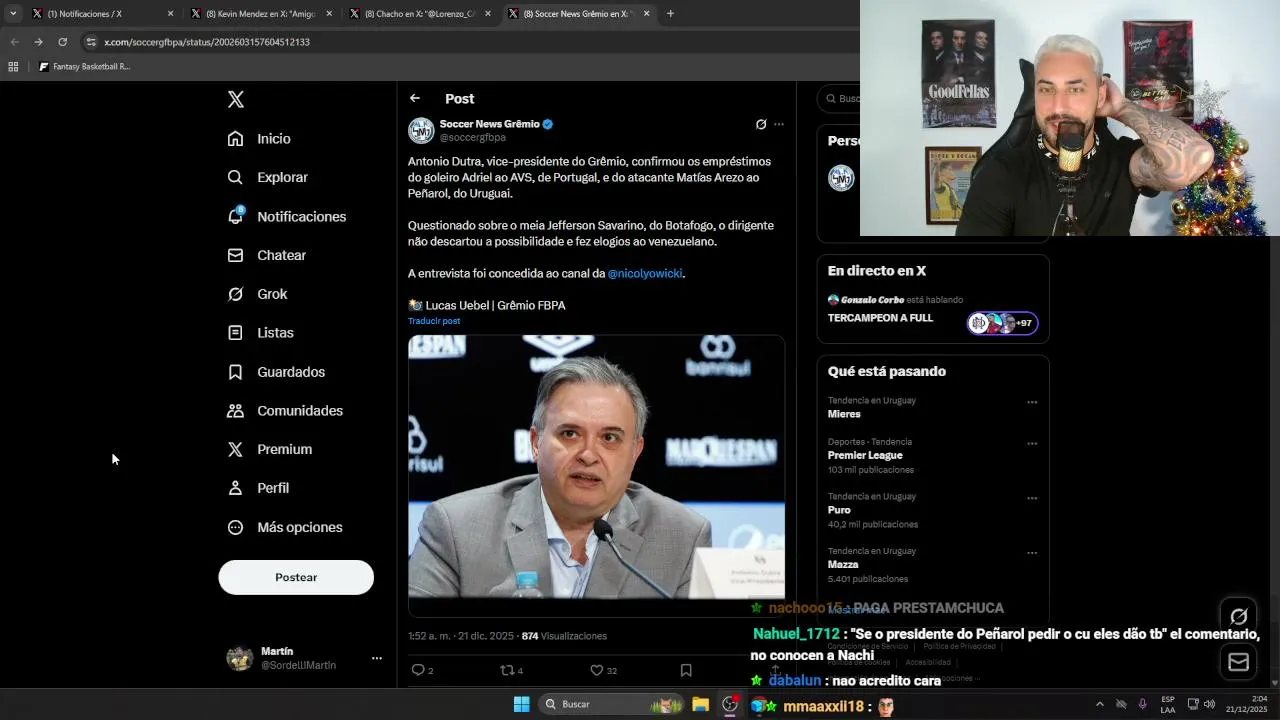Open Fantasy Basketball bookmark

pos(84,67)
